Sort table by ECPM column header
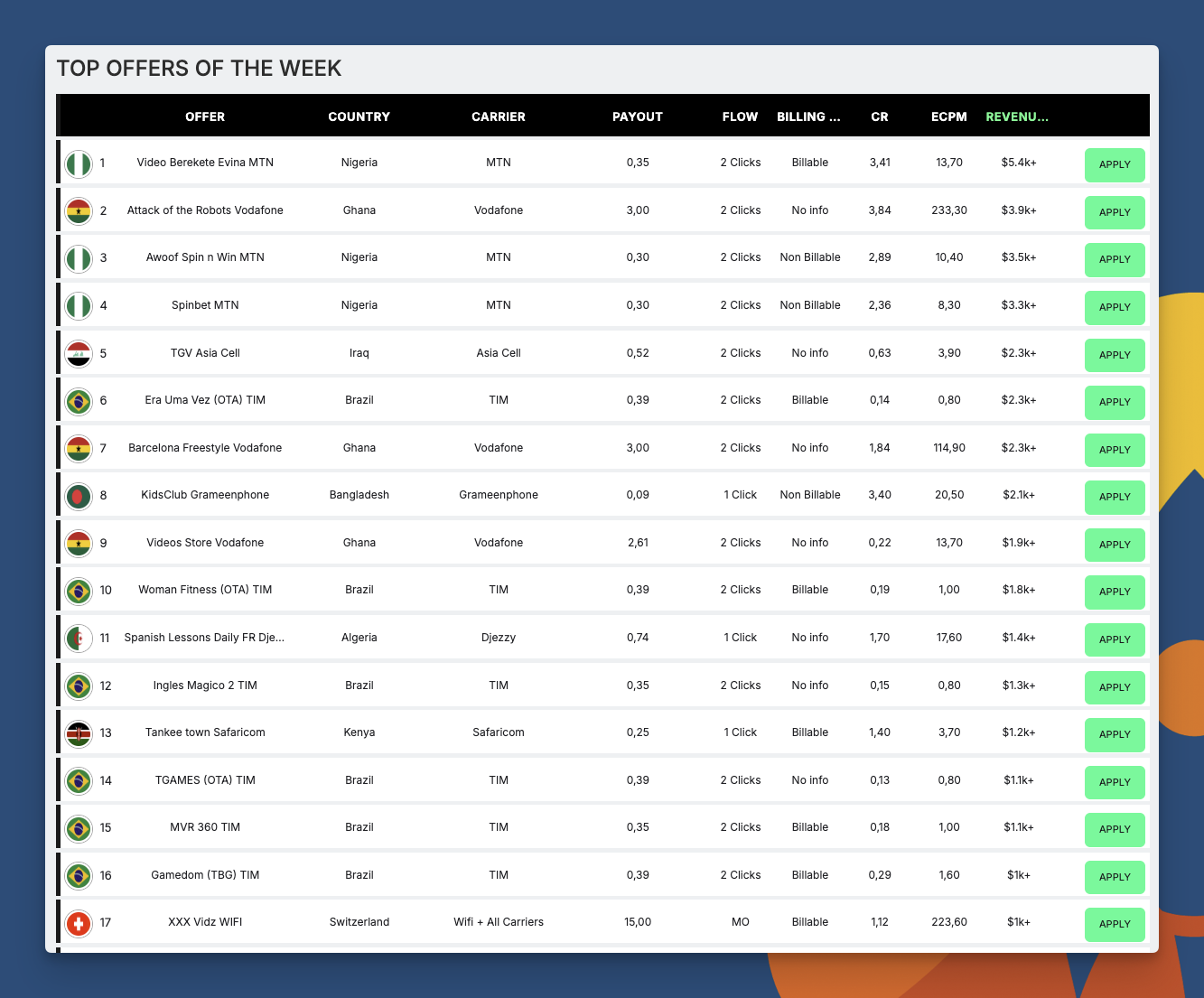The width and height of the screenshot is (1204, 998). click(949, 117)
